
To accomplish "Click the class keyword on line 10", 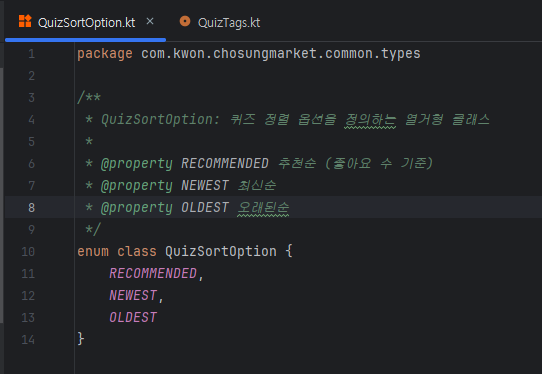I will 137,252.
